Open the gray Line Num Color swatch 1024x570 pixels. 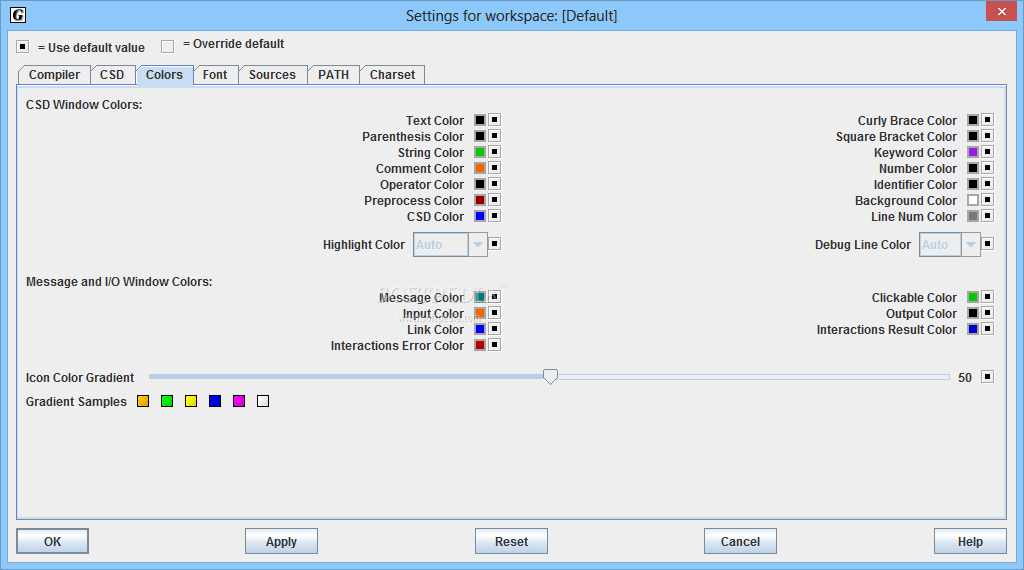973,216
